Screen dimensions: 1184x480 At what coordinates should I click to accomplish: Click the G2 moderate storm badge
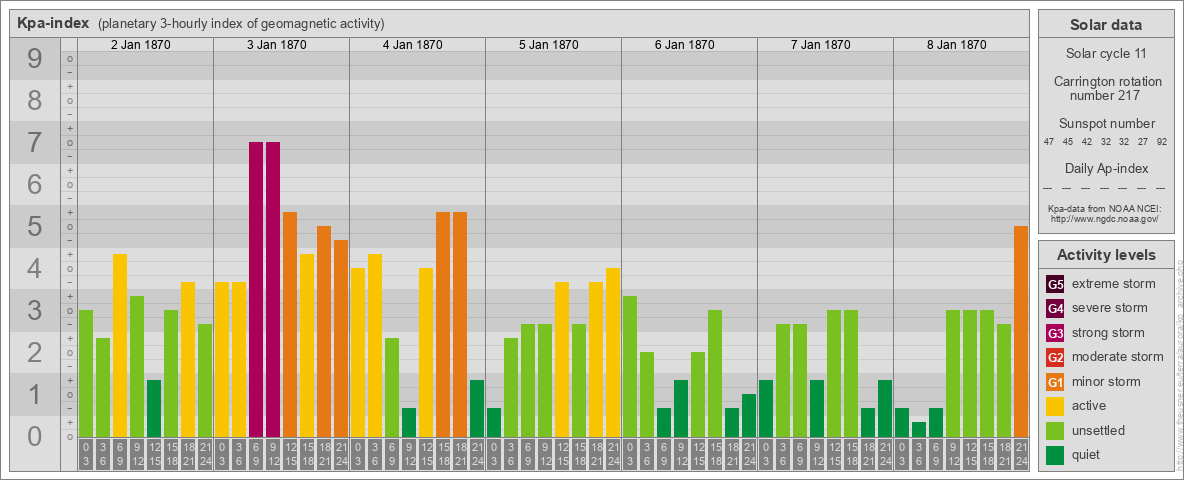click(1055, 357)
